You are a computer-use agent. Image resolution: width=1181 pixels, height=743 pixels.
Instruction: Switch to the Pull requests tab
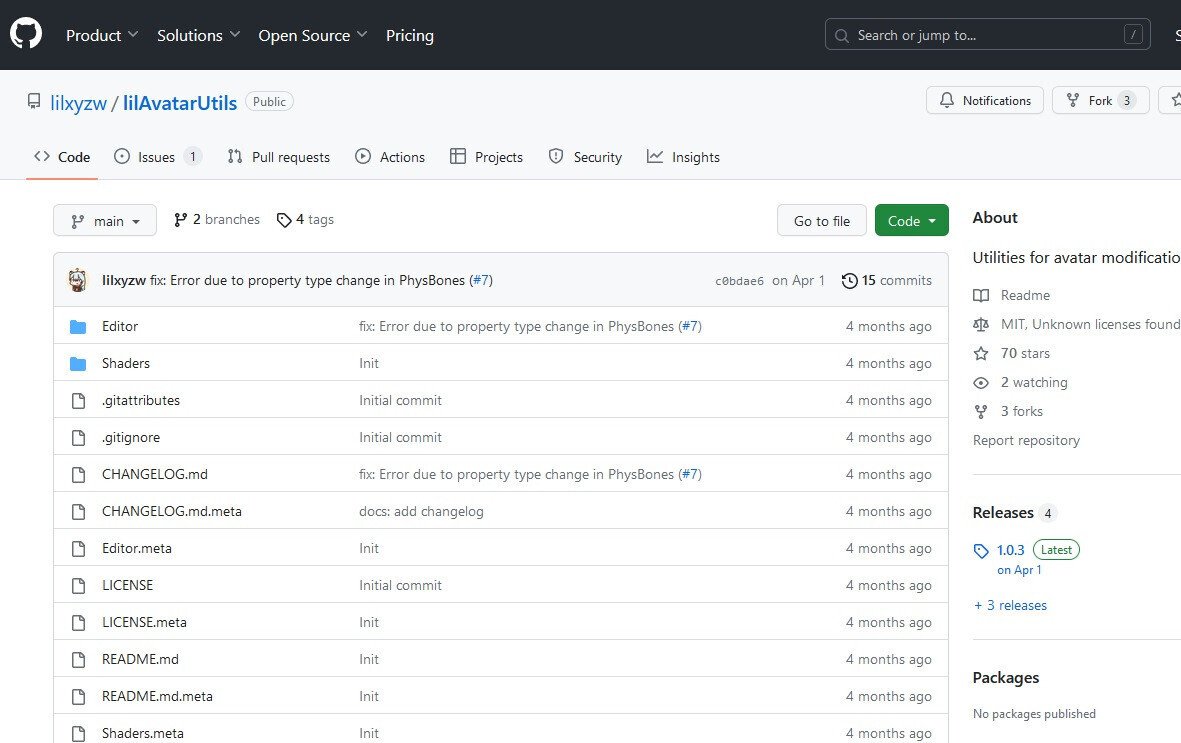pyautogui.click(x=279, y=157)
